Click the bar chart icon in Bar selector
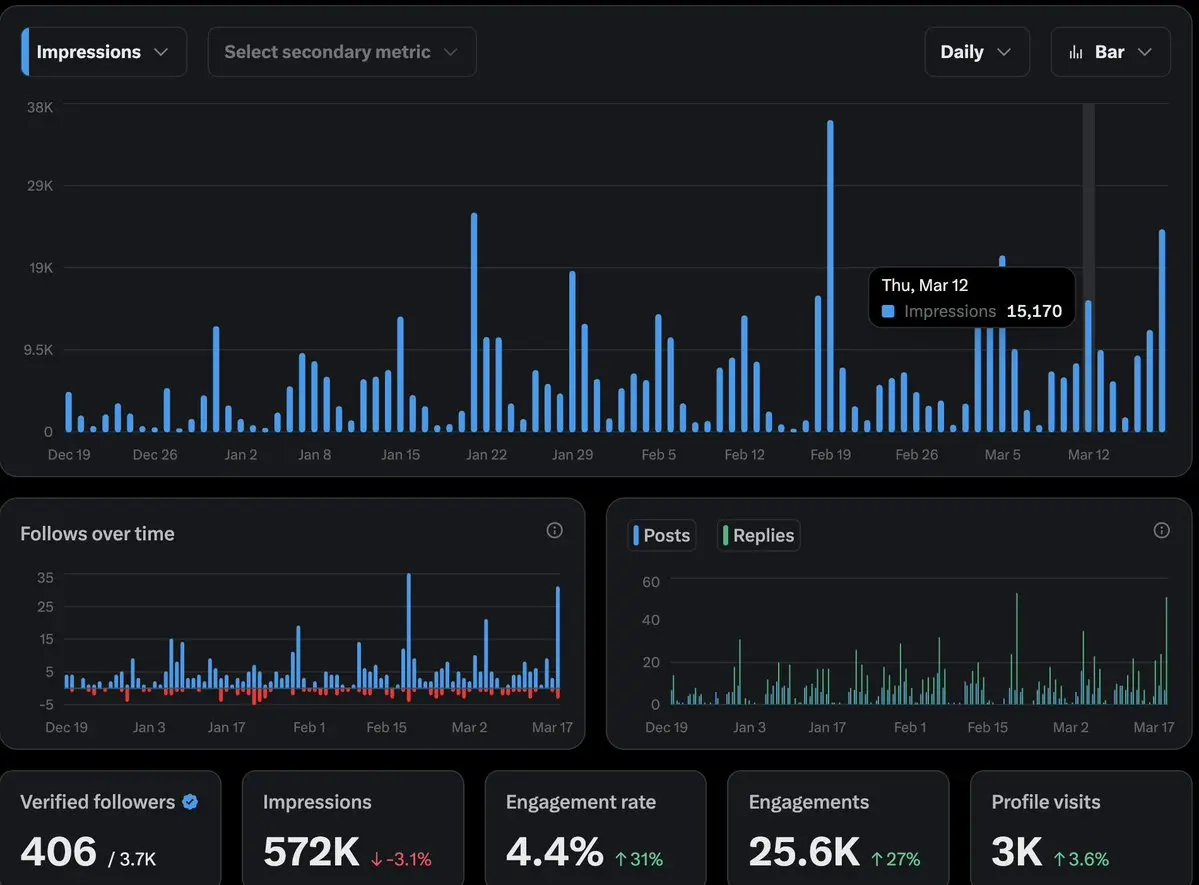 1076,52
